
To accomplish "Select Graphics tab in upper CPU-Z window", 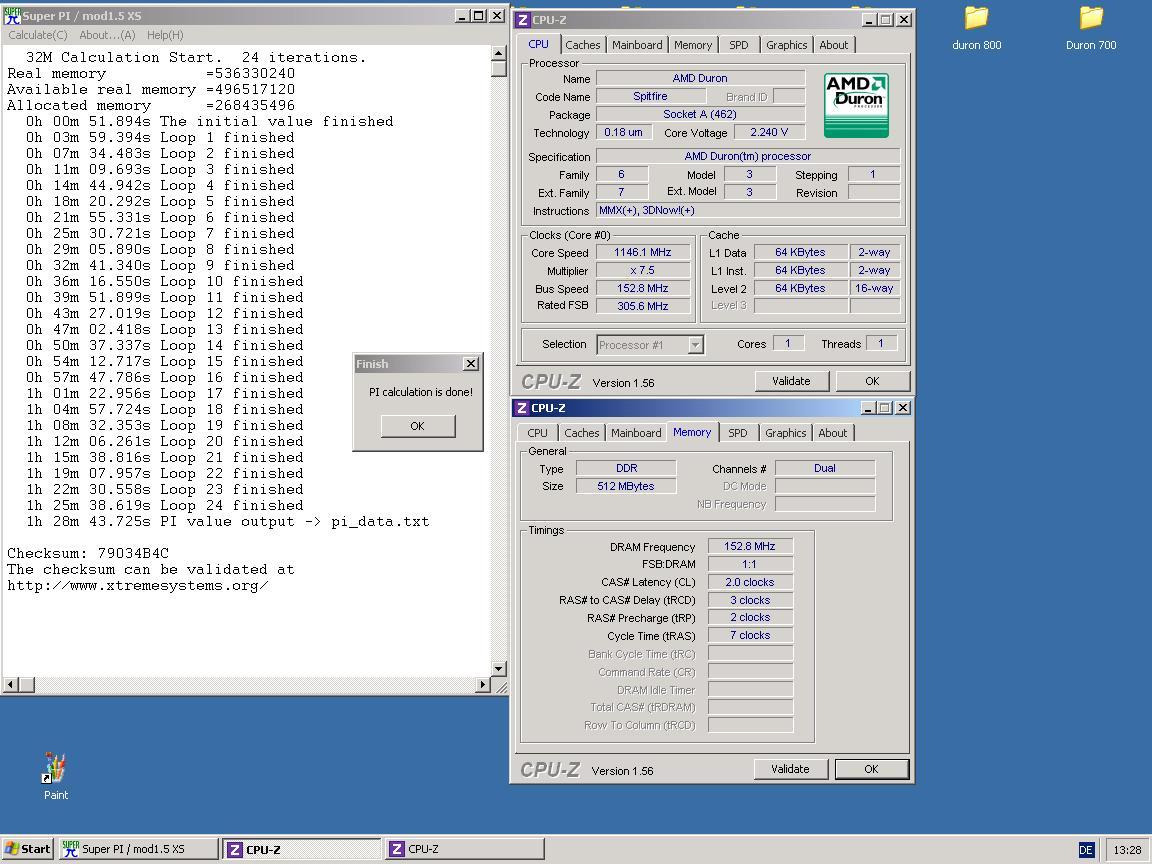I will [786, 45].
